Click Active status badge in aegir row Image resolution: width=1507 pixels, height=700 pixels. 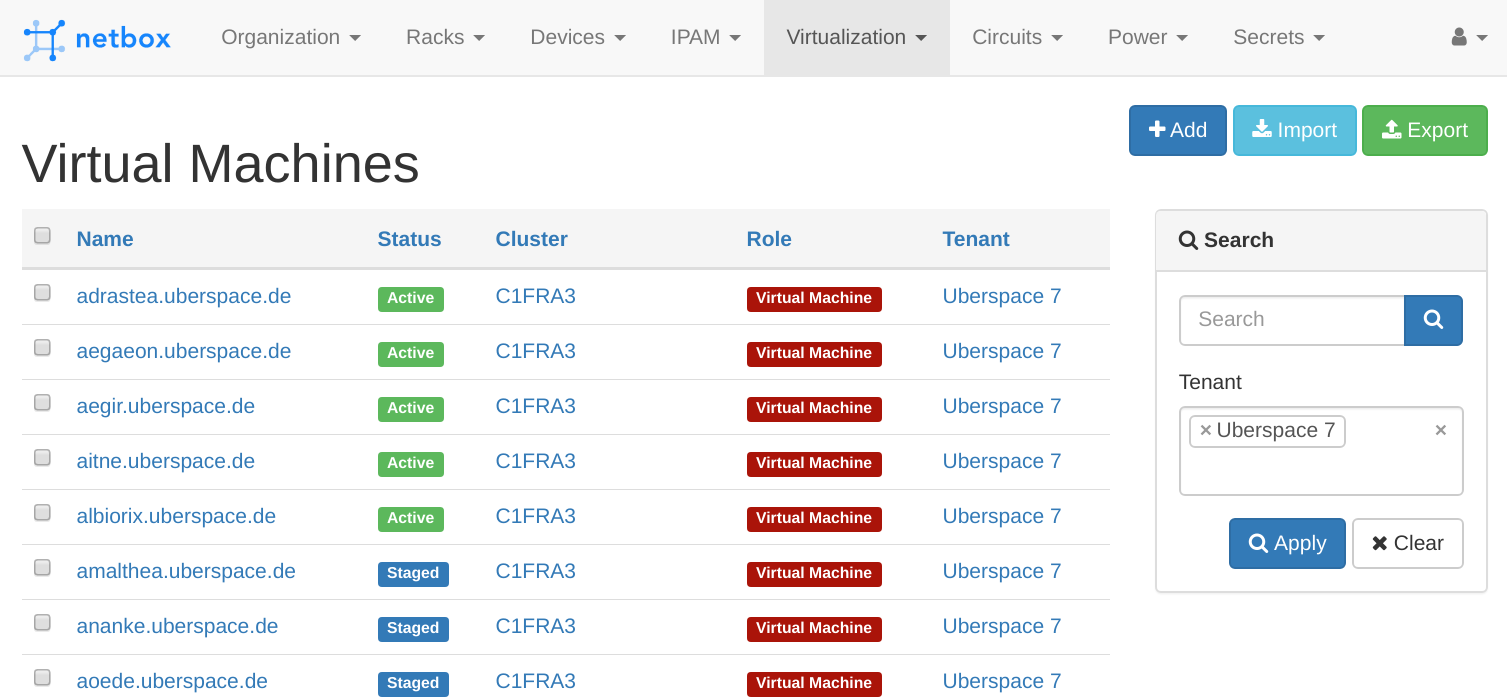point(411,408)
